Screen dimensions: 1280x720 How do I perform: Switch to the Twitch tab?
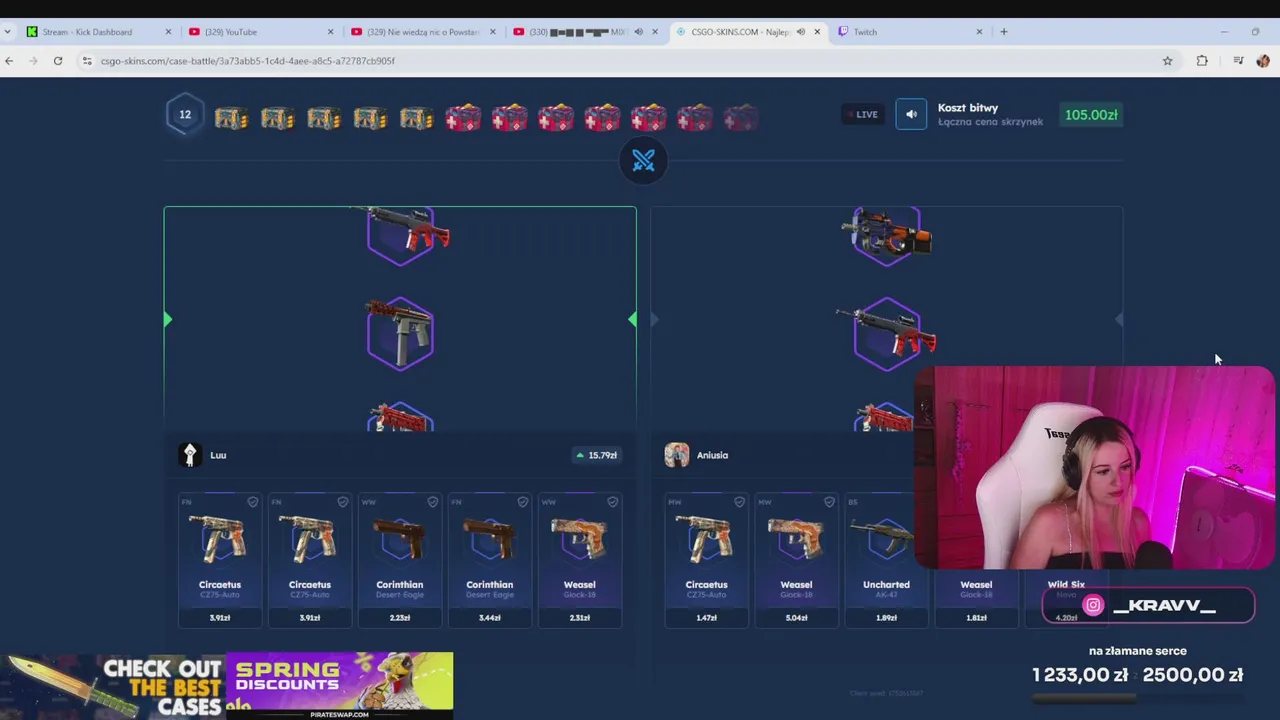tap(910, 32)
